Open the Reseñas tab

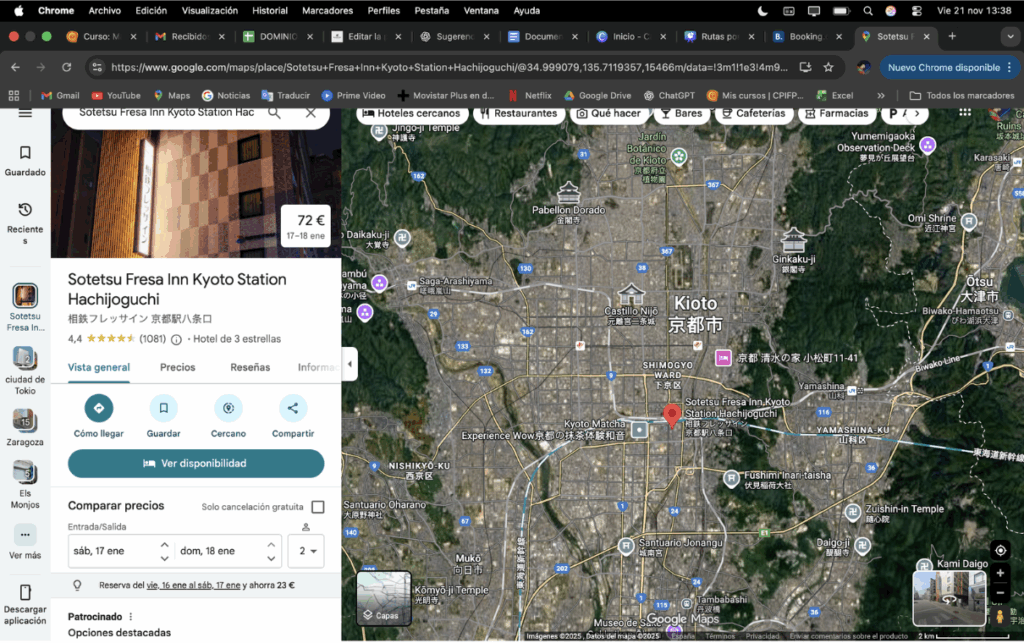[x=250, y=367]
